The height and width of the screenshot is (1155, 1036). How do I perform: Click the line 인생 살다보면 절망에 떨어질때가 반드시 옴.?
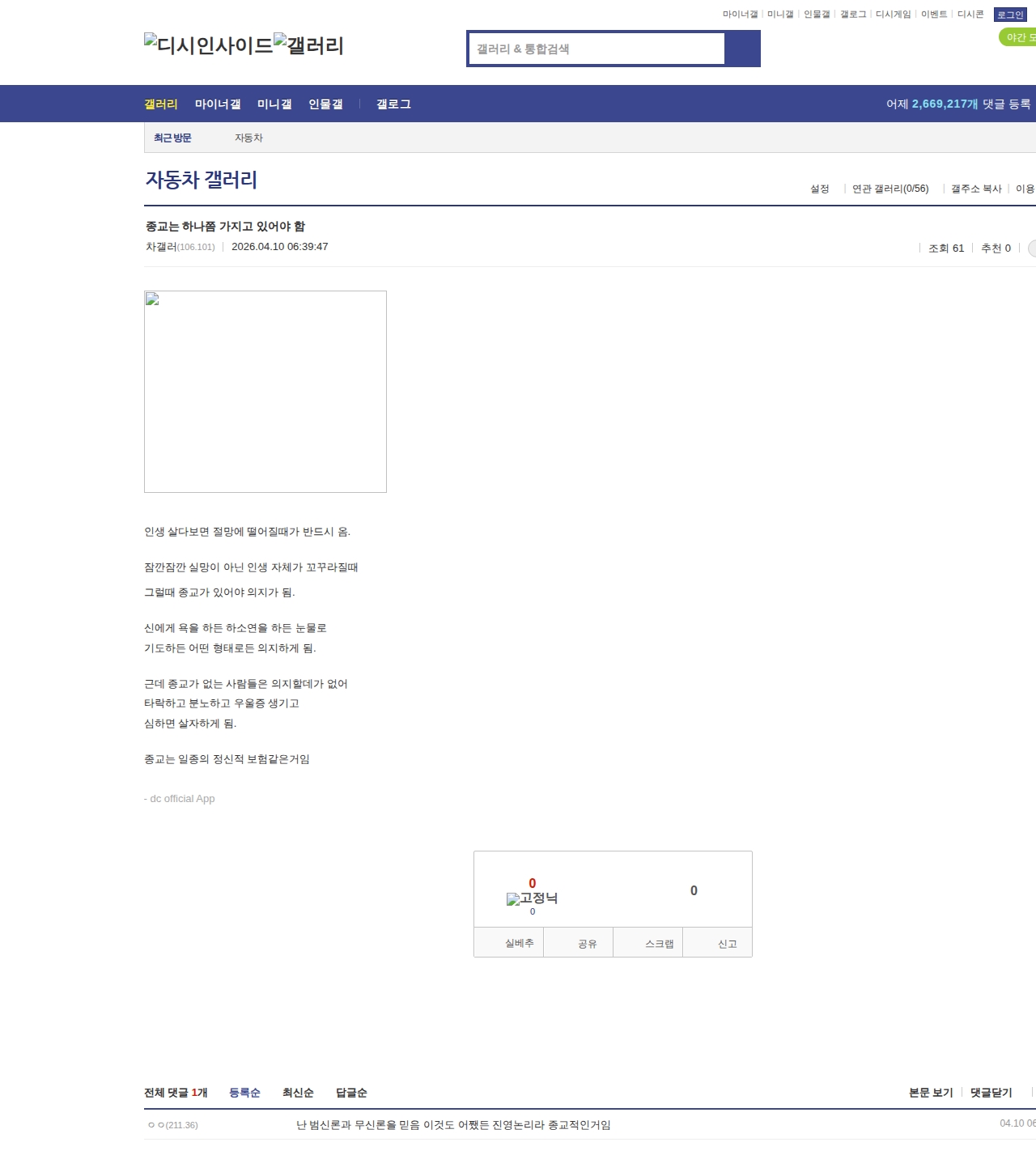point(247,532)
